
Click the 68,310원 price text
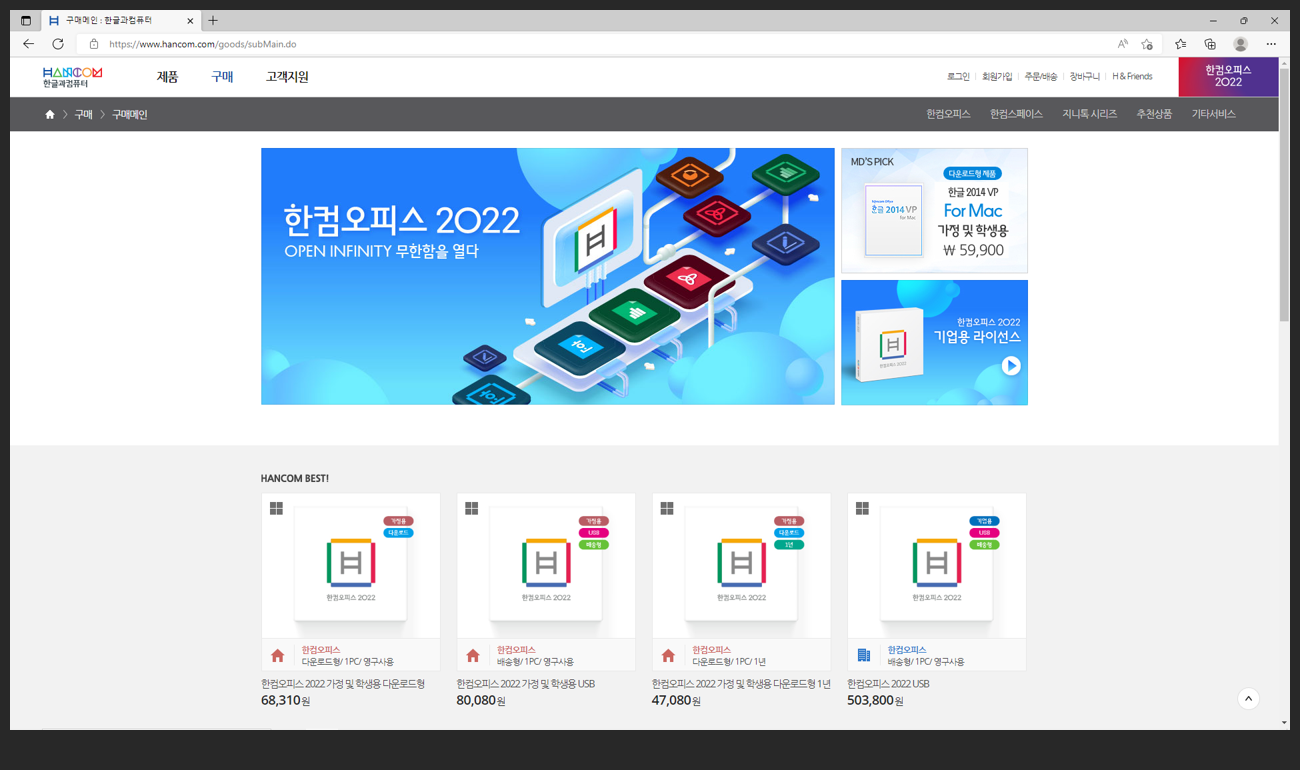tap(286, 701)
